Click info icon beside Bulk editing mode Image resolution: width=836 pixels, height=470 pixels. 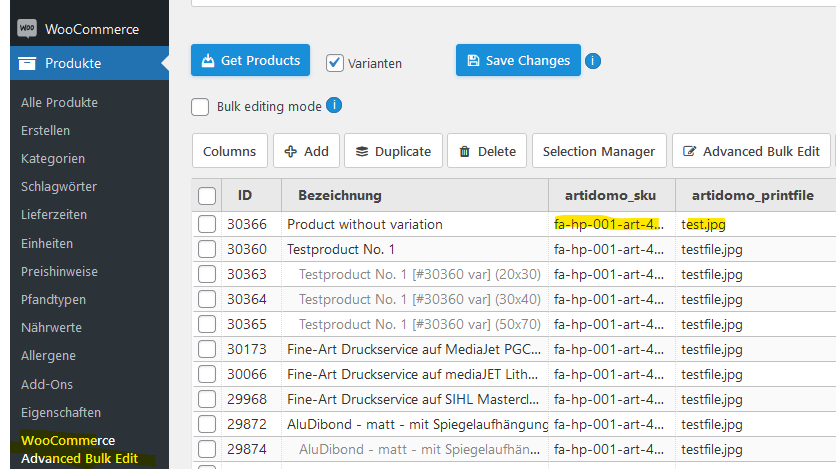click(x=334, y=106)
